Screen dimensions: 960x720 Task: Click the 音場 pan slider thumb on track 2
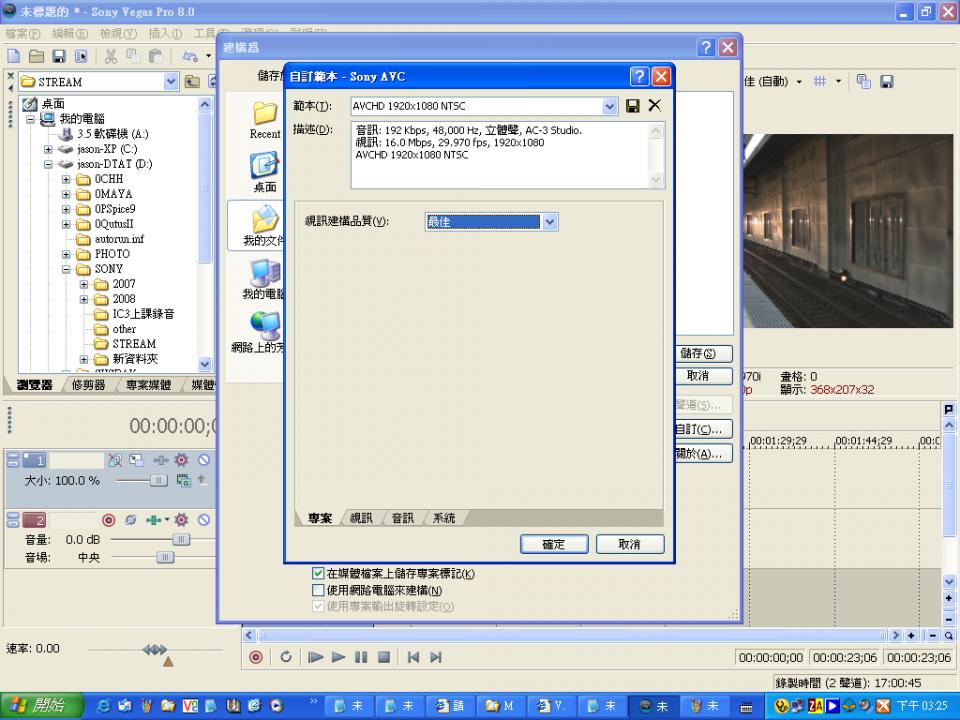click(165, 557)
